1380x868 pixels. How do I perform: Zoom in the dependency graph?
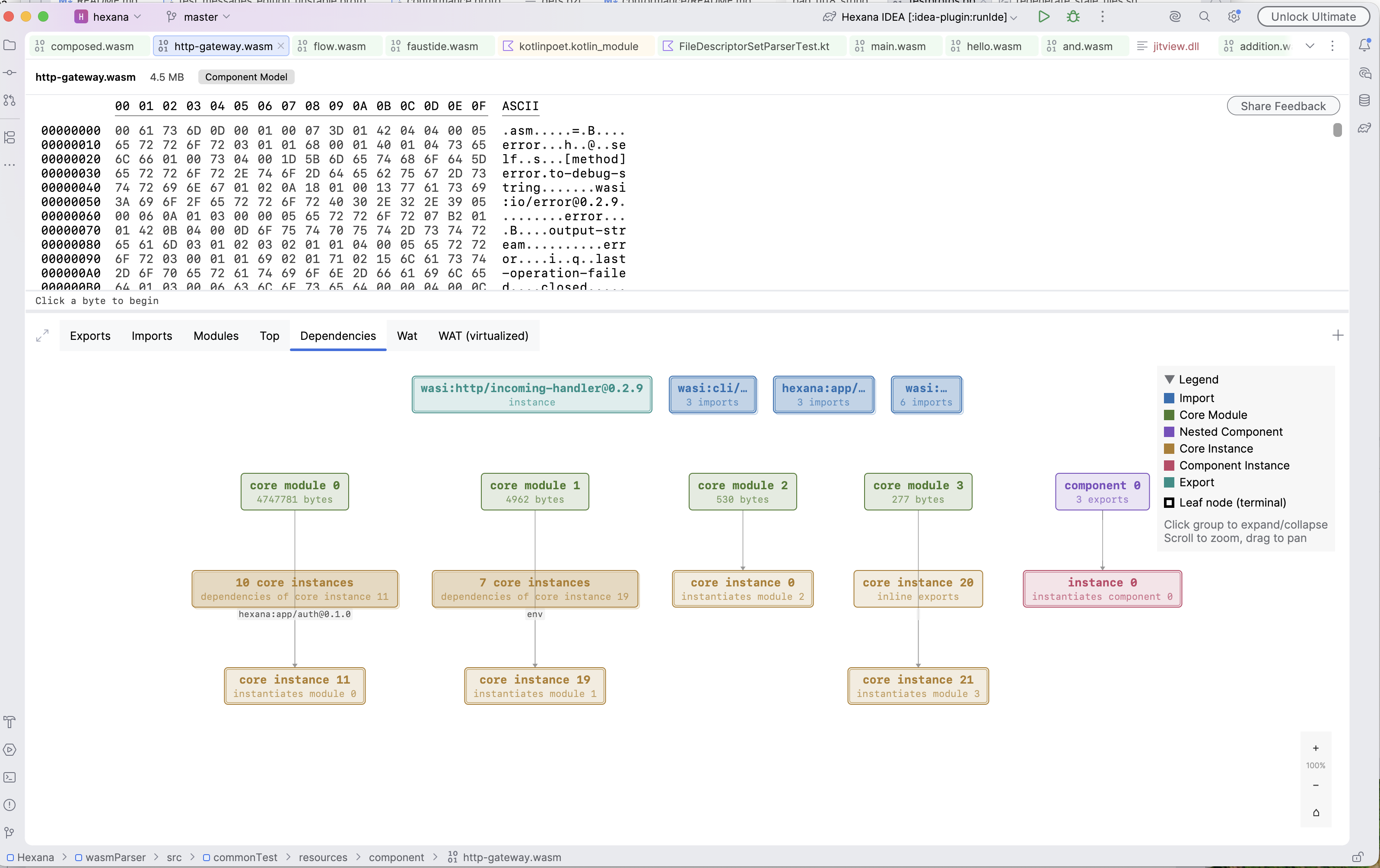coord(1316,748)
